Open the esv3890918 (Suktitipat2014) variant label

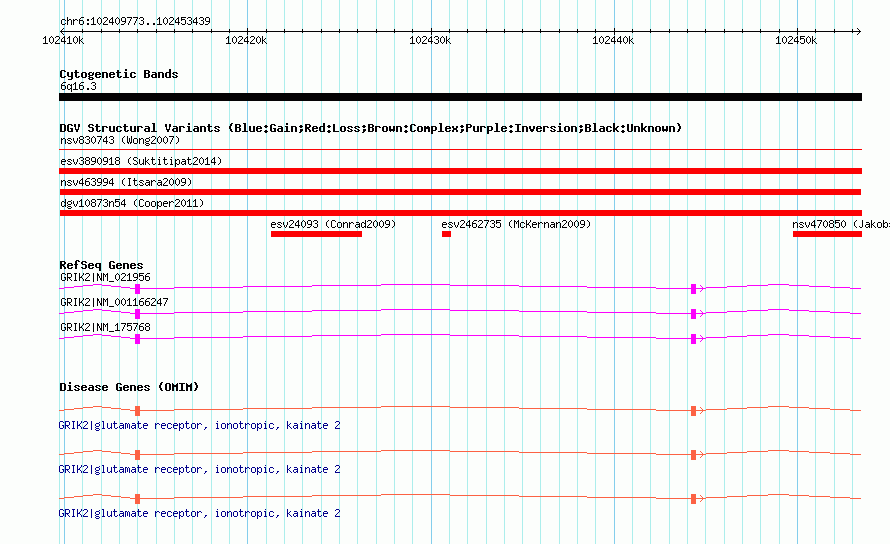141,161
